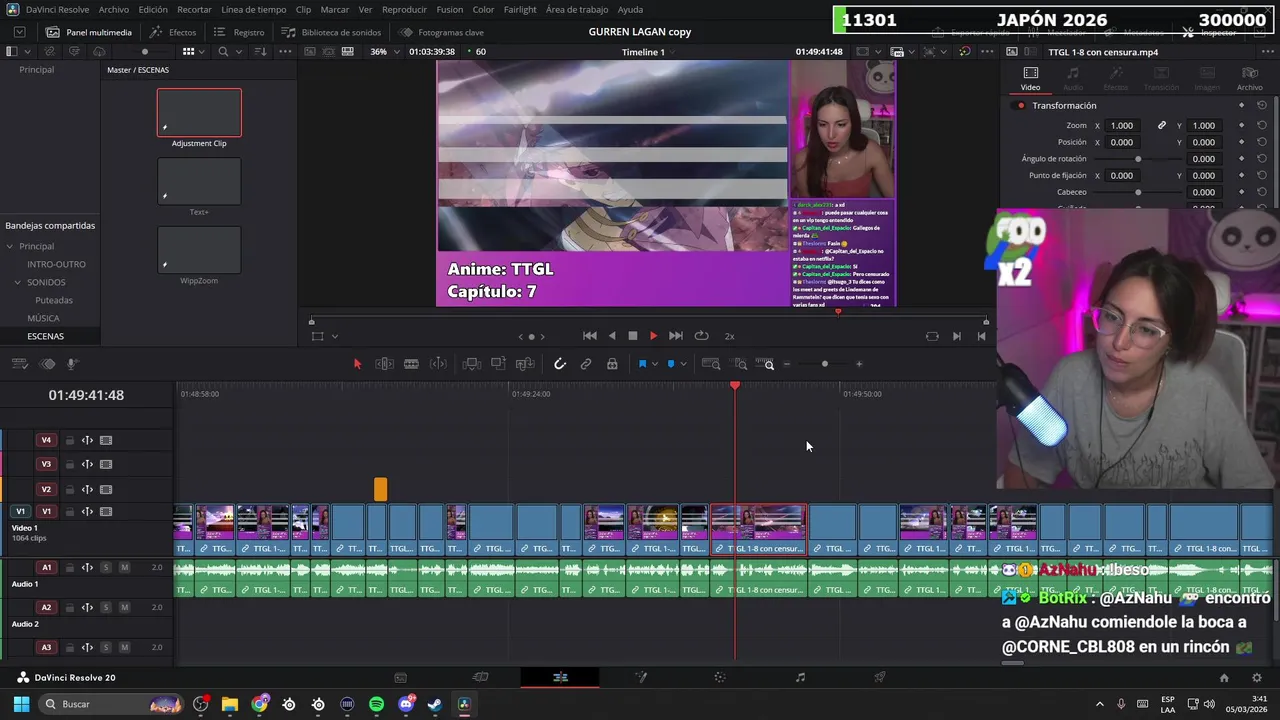
Task: Jump to previous clip in viewer
Action: (590, 336)
